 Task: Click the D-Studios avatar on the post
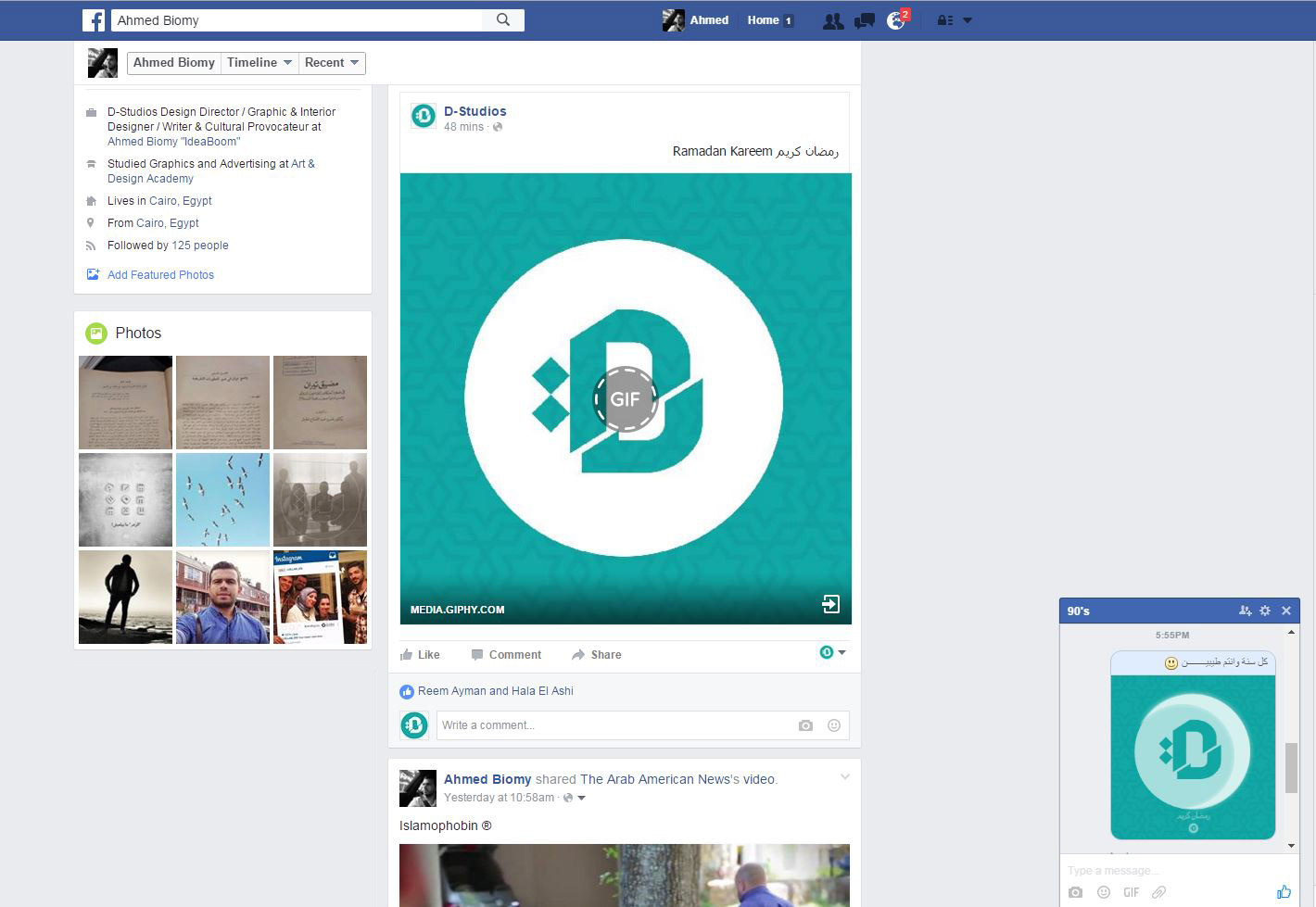[x=424, y=117]
